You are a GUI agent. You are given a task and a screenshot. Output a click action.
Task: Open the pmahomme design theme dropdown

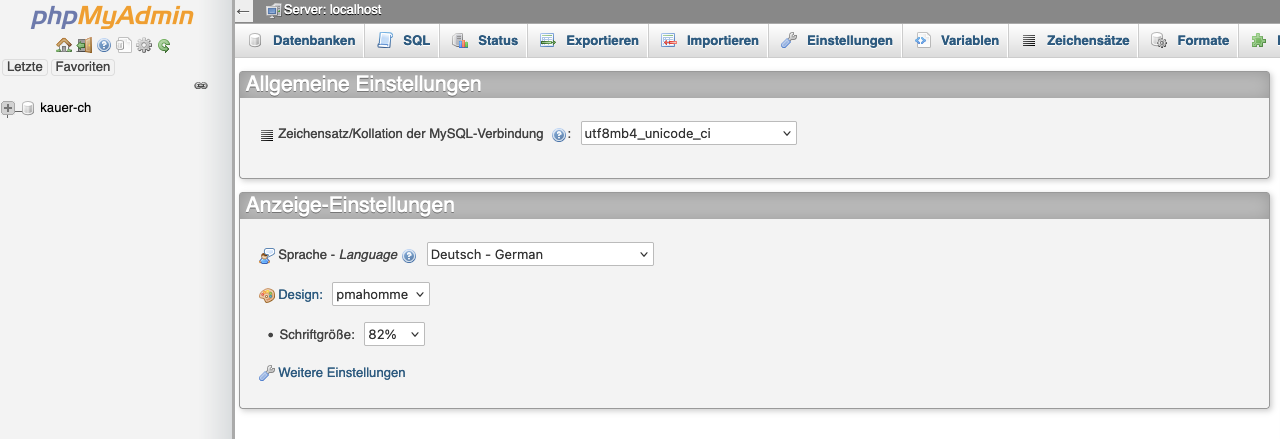(380, 294)
